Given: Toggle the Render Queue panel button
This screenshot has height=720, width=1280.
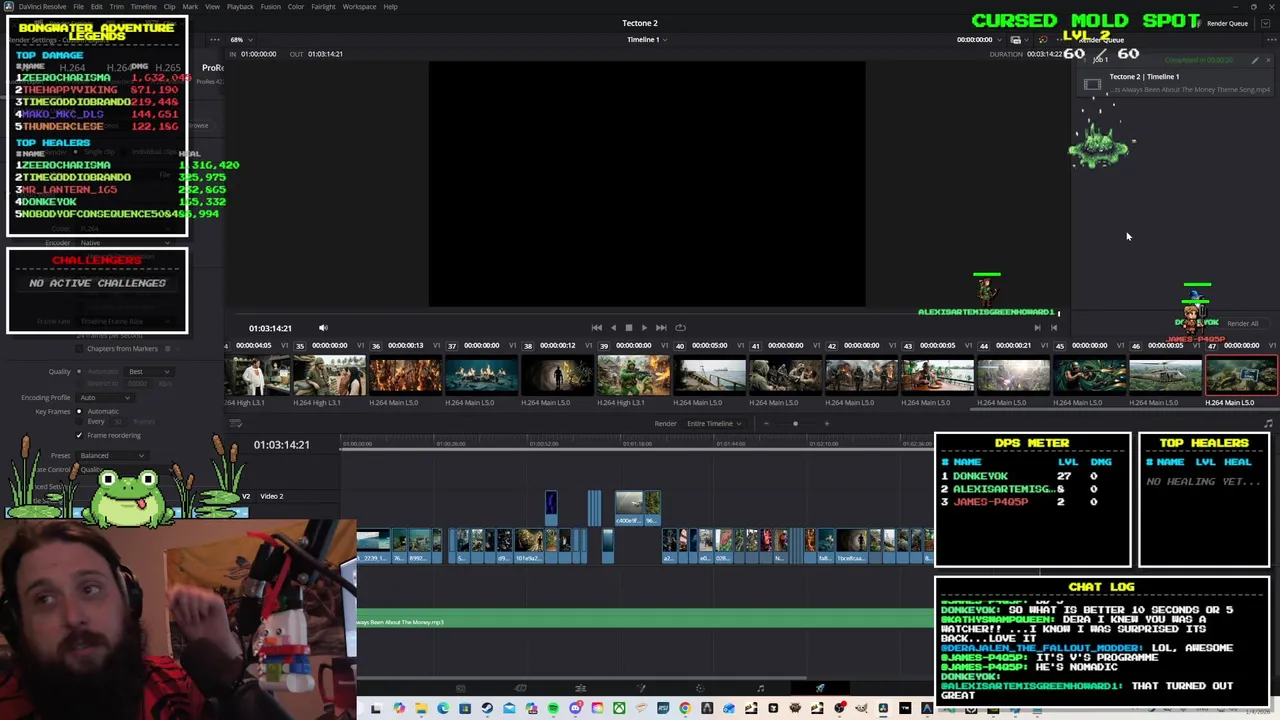Looking at the screenshot, I should tap(1227, 23).
